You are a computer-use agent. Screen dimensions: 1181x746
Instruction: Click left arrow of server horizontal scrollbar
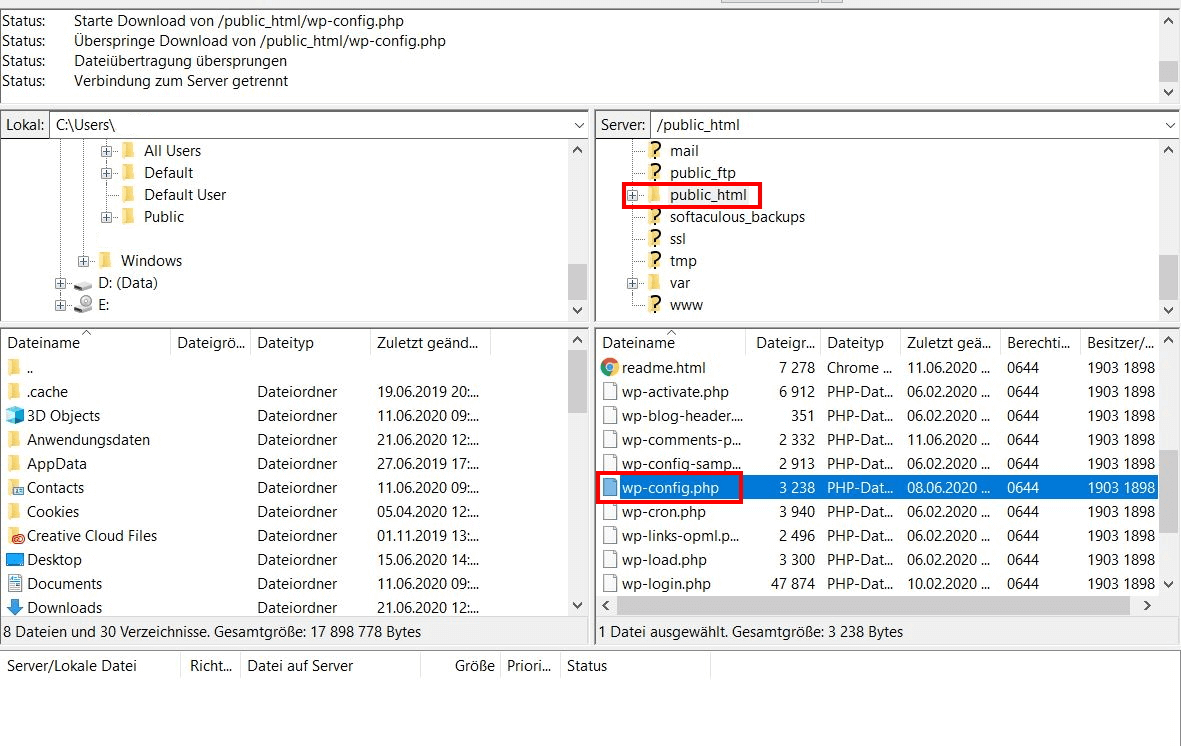606,605
